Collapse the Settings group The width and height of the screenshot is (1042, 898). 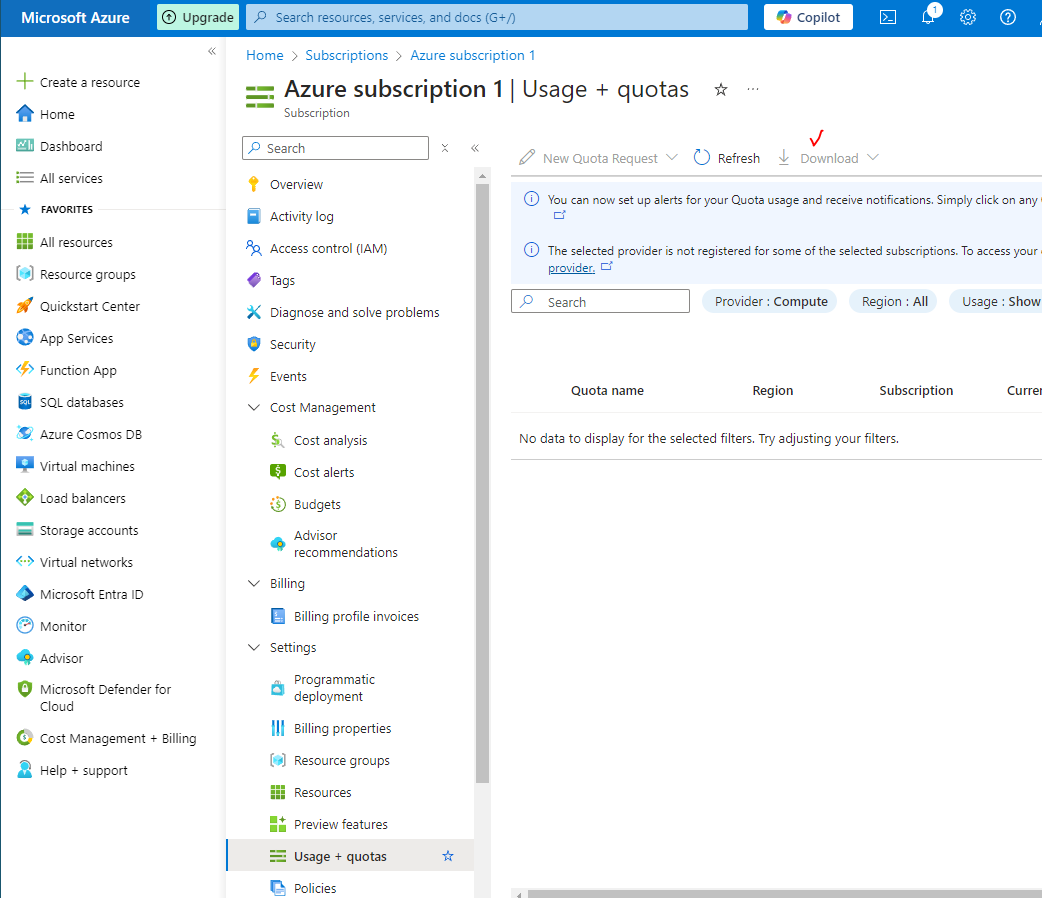[253, 647]
